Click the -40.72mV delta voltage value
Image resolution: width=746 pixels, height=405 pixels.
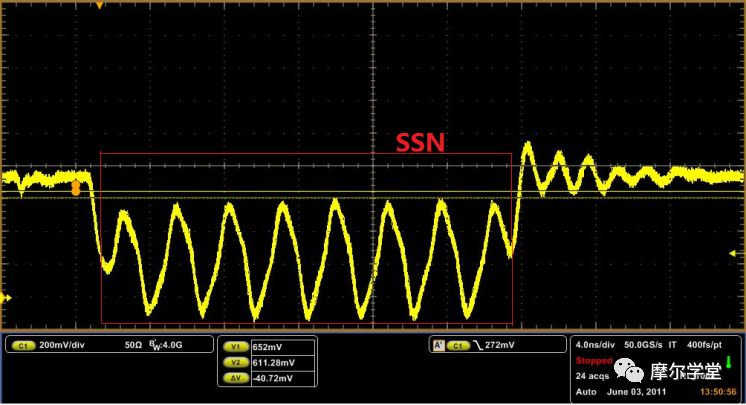pyautogui.click(x=273, y=378)
